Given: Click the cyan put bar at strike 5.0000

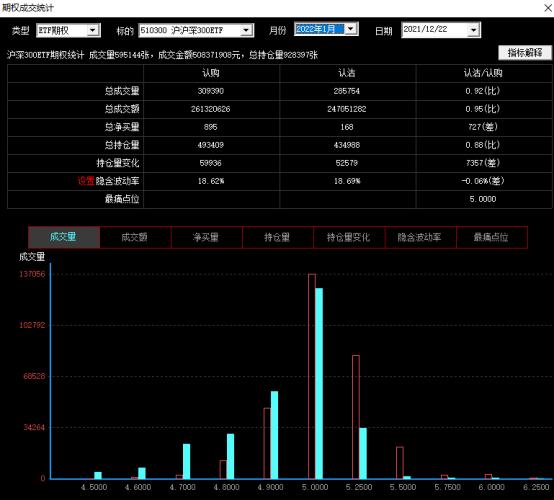Looking at the screenshot, I should (319, 383).
